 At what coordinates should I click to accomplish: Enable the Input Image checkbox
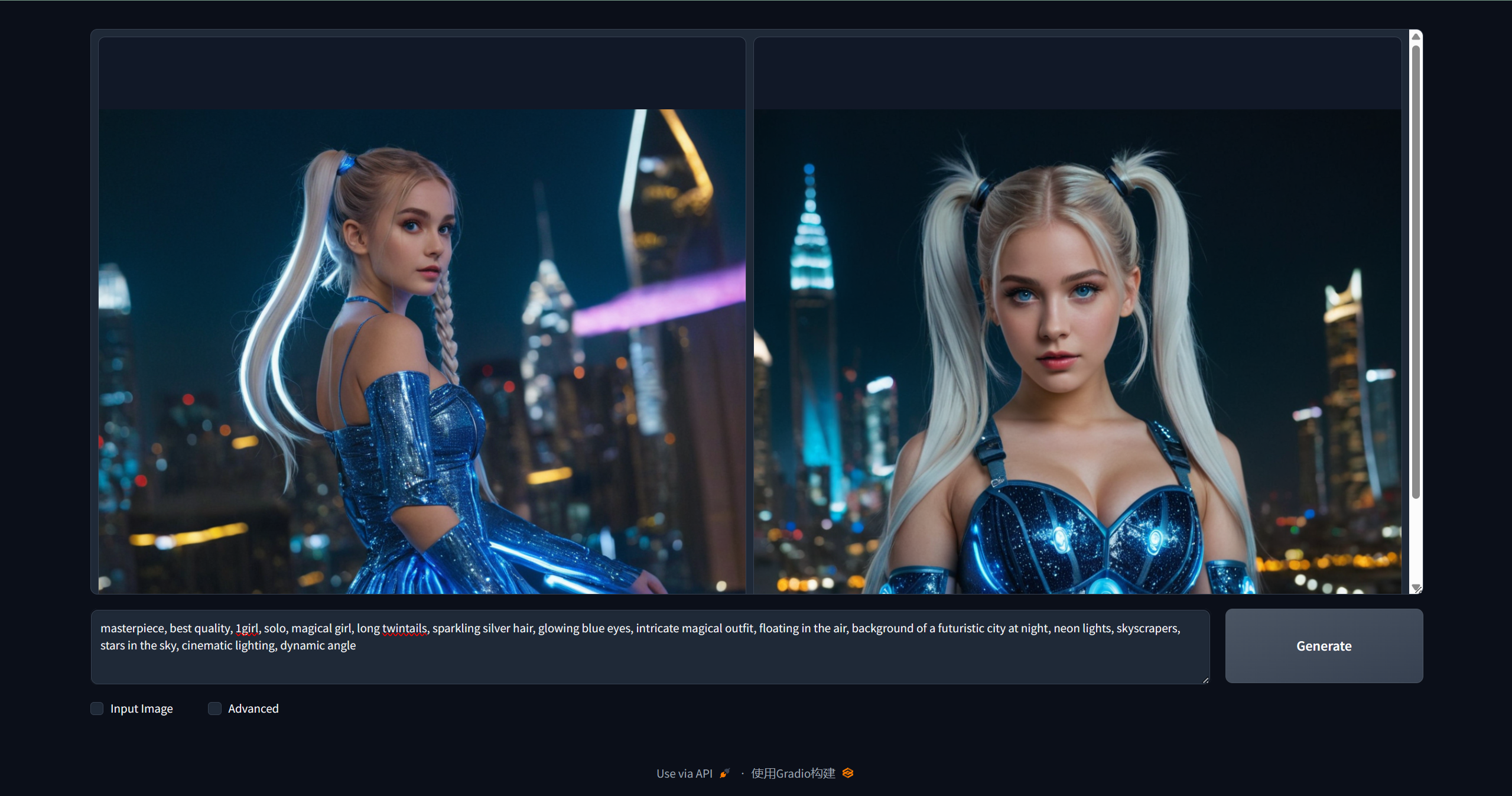coord(97,709)
